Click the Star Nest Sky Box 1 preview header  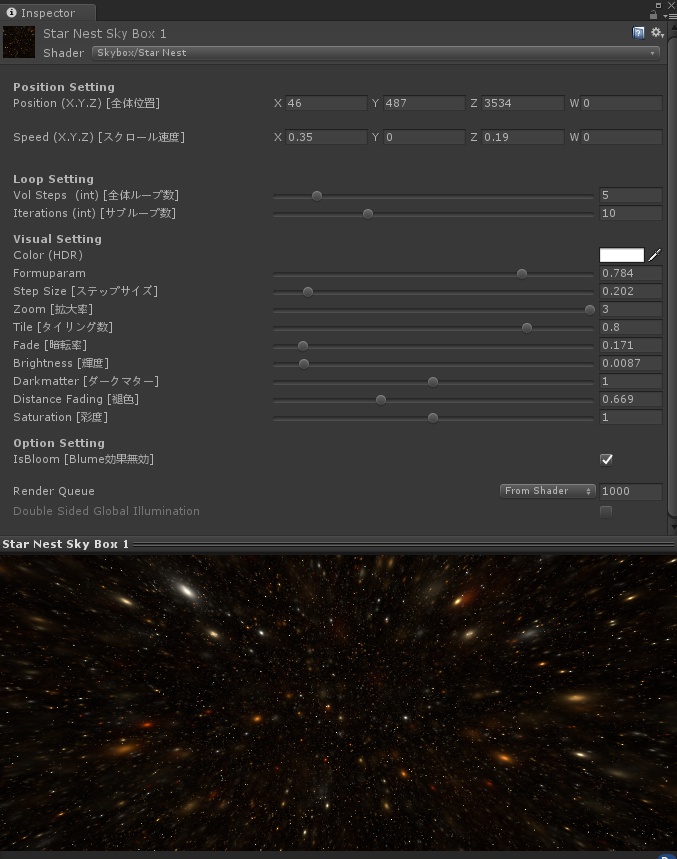coord(338,544)
